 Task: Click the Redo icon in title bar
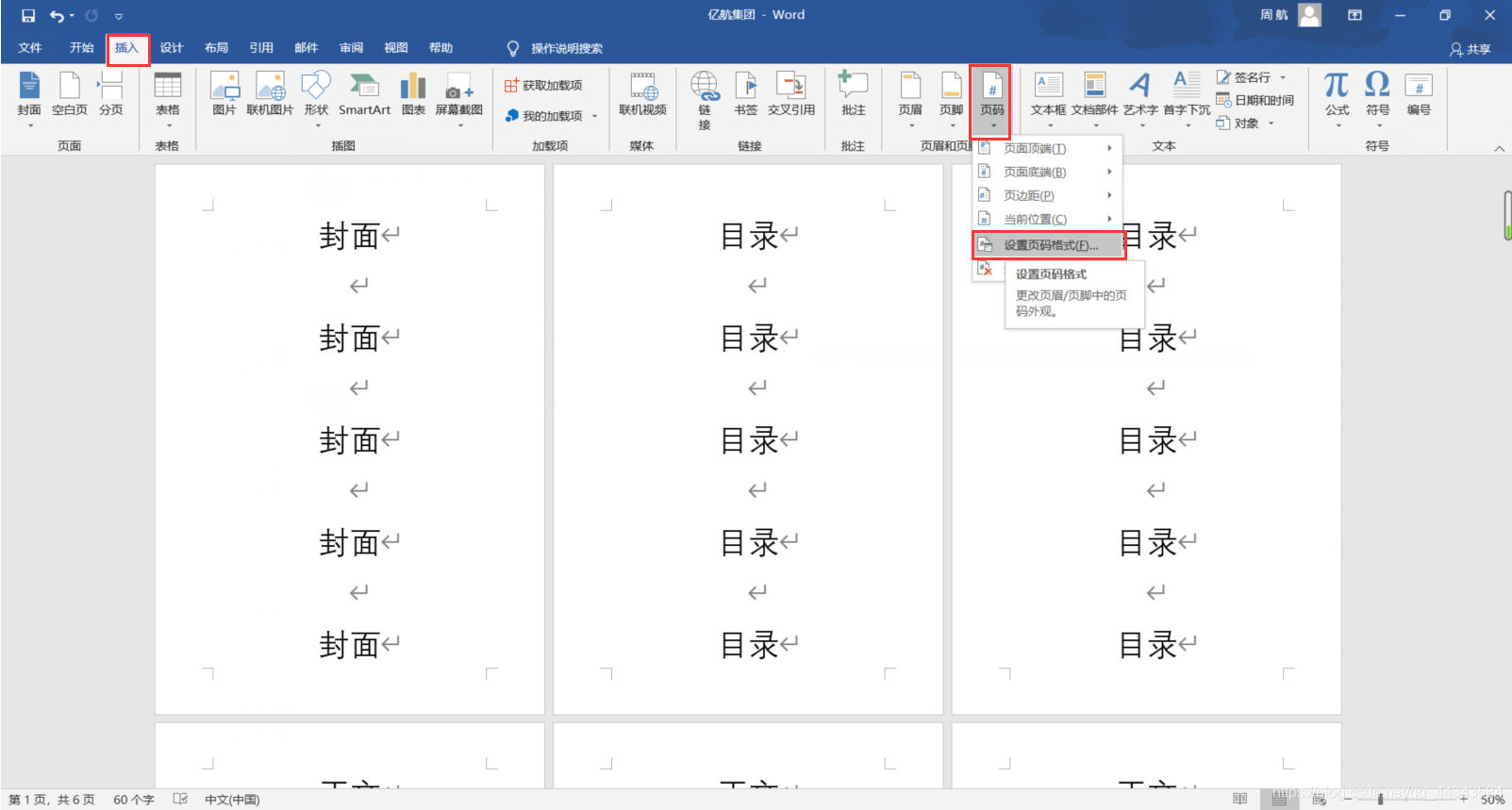pyautogui.click(x=91, y=16)
